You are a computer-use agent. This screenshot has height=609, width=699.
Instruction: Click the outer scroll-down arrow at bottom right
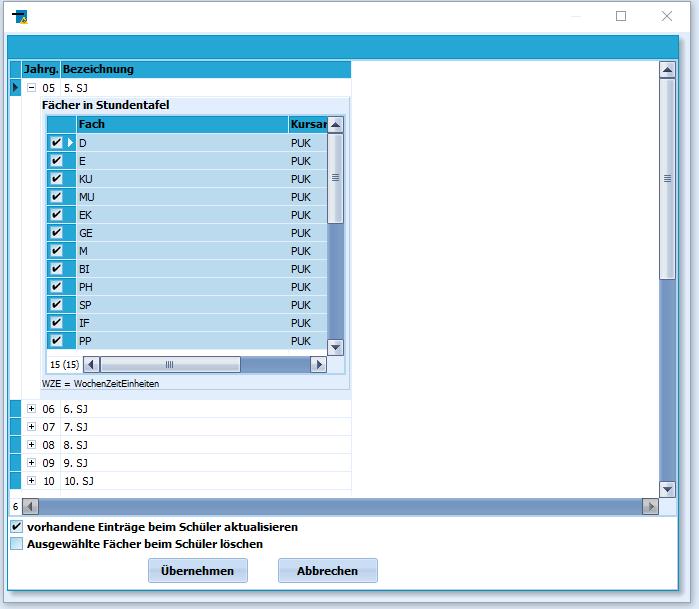[667, 489]
